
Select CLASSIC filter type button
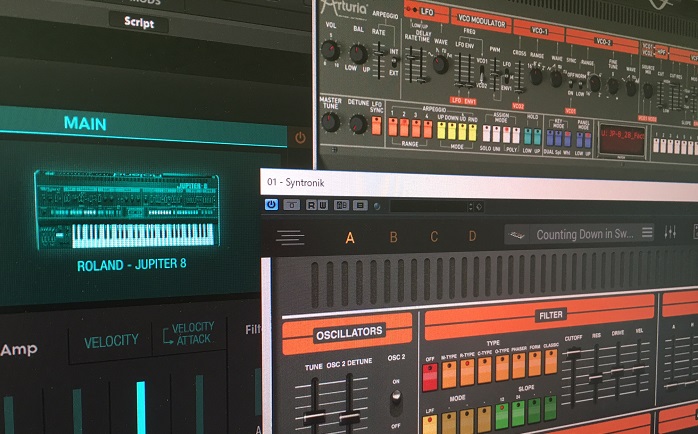coord(551,361)
